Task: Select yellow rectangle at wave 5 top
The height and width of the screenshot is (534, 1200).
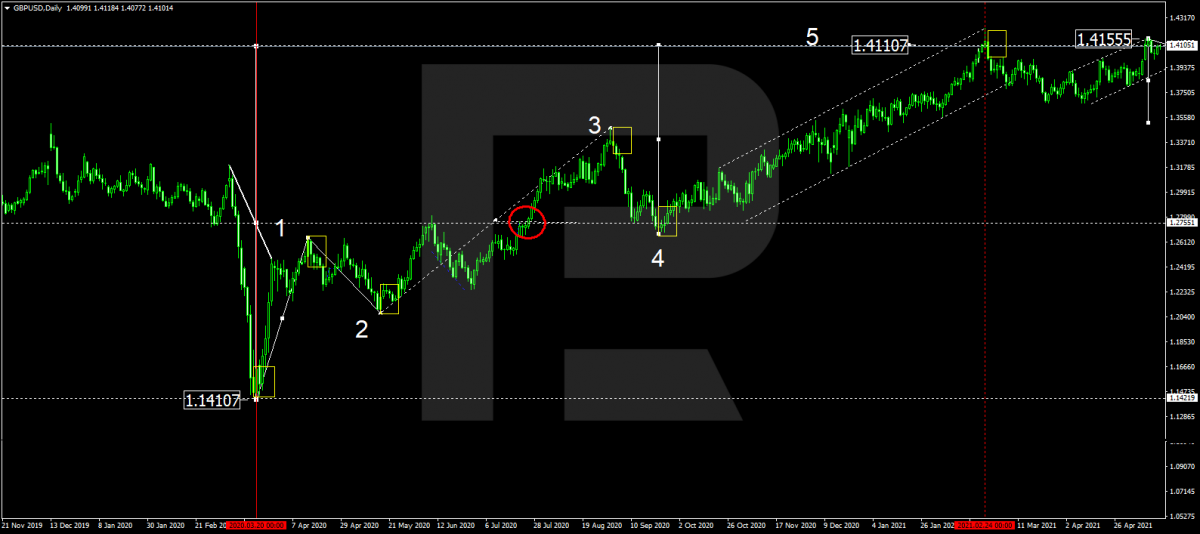Action: pos(995,43)
